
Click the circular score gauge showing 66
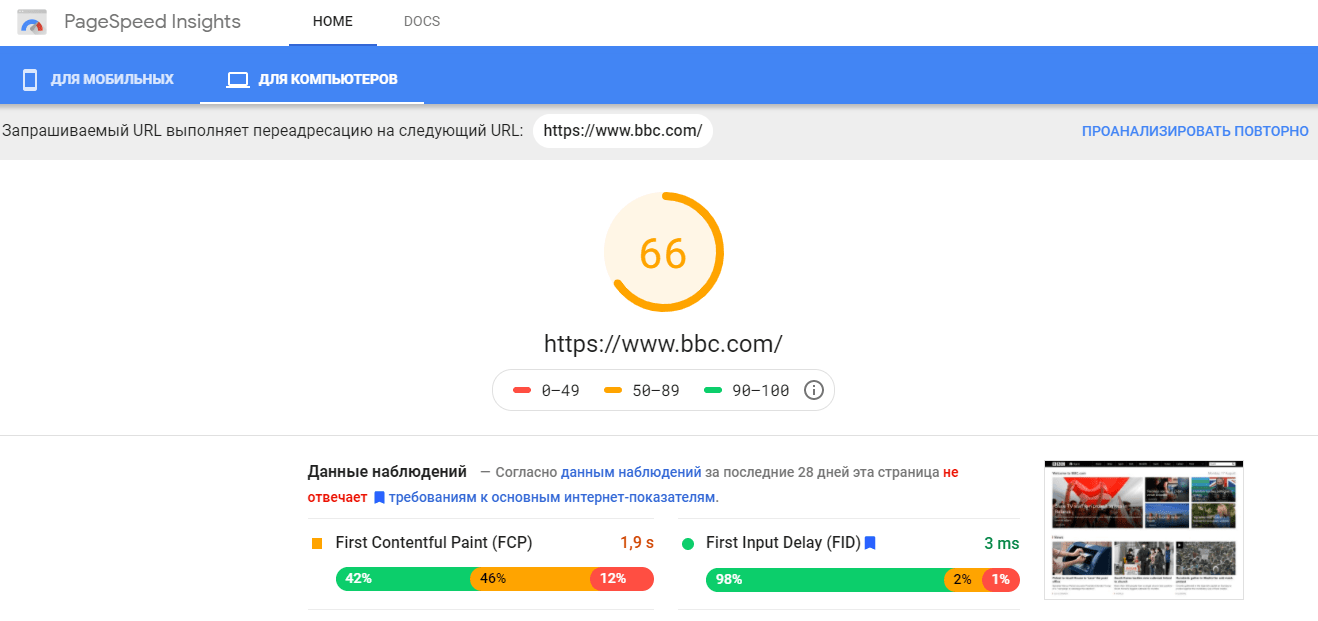663,253
